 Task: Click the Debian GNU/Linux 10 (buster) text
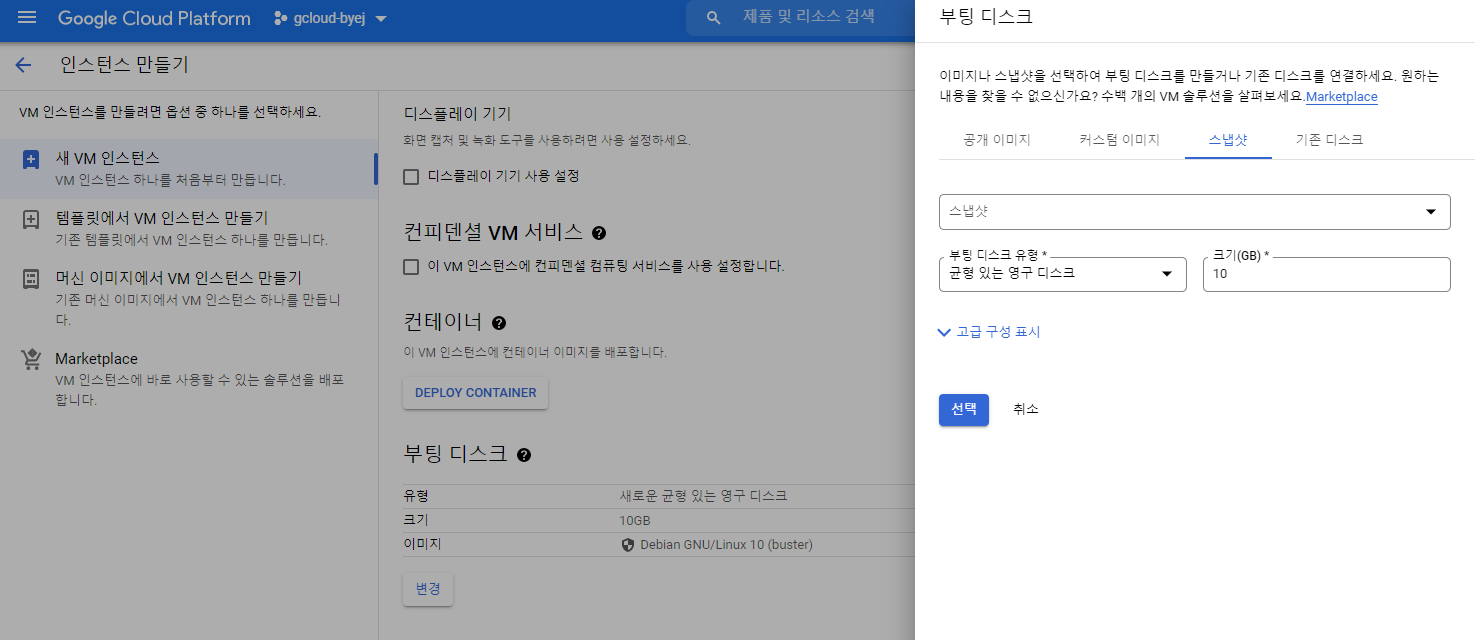pyautogui.click(x=725, y=545)
